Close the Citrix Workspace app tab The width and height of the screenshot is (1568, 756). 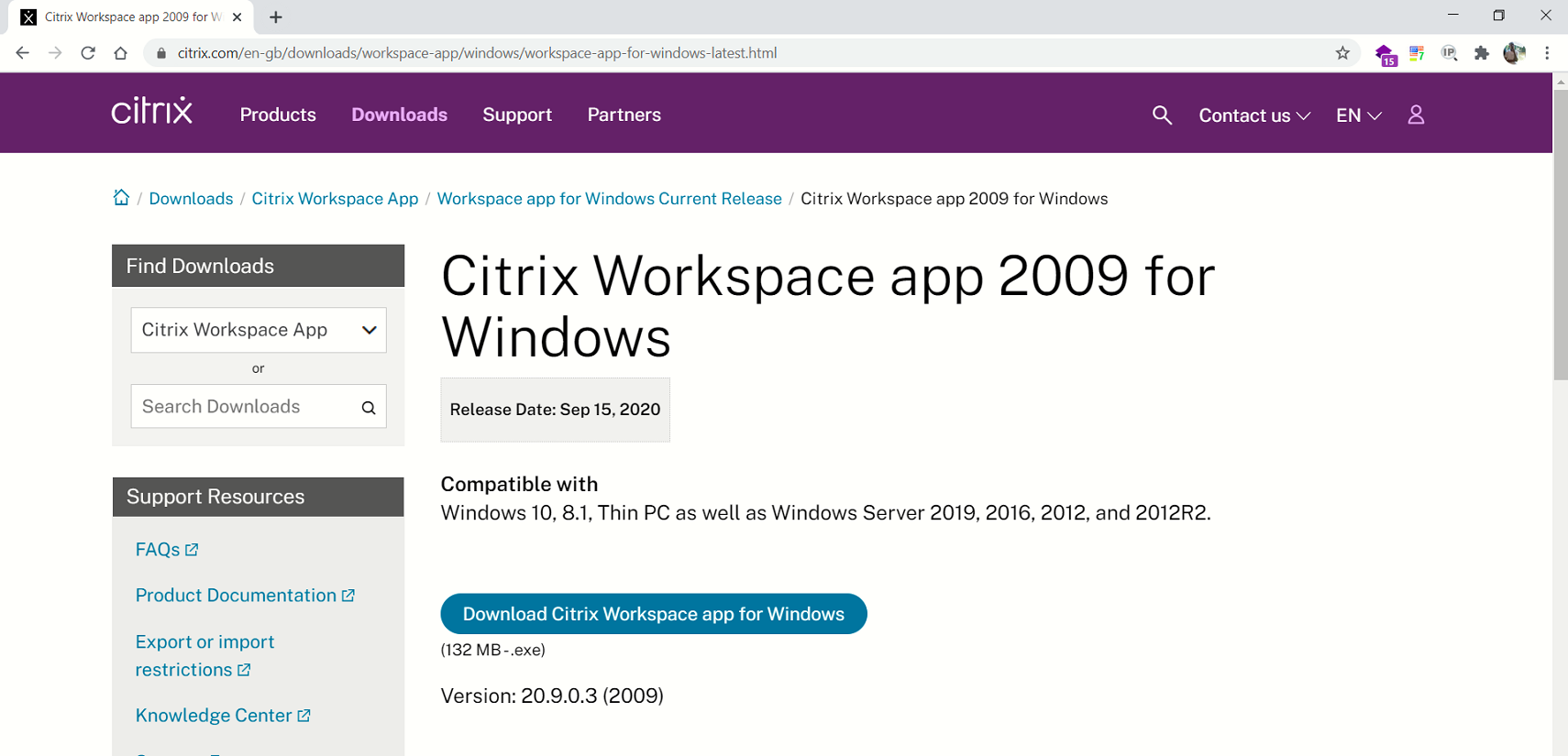pos(237,16)
